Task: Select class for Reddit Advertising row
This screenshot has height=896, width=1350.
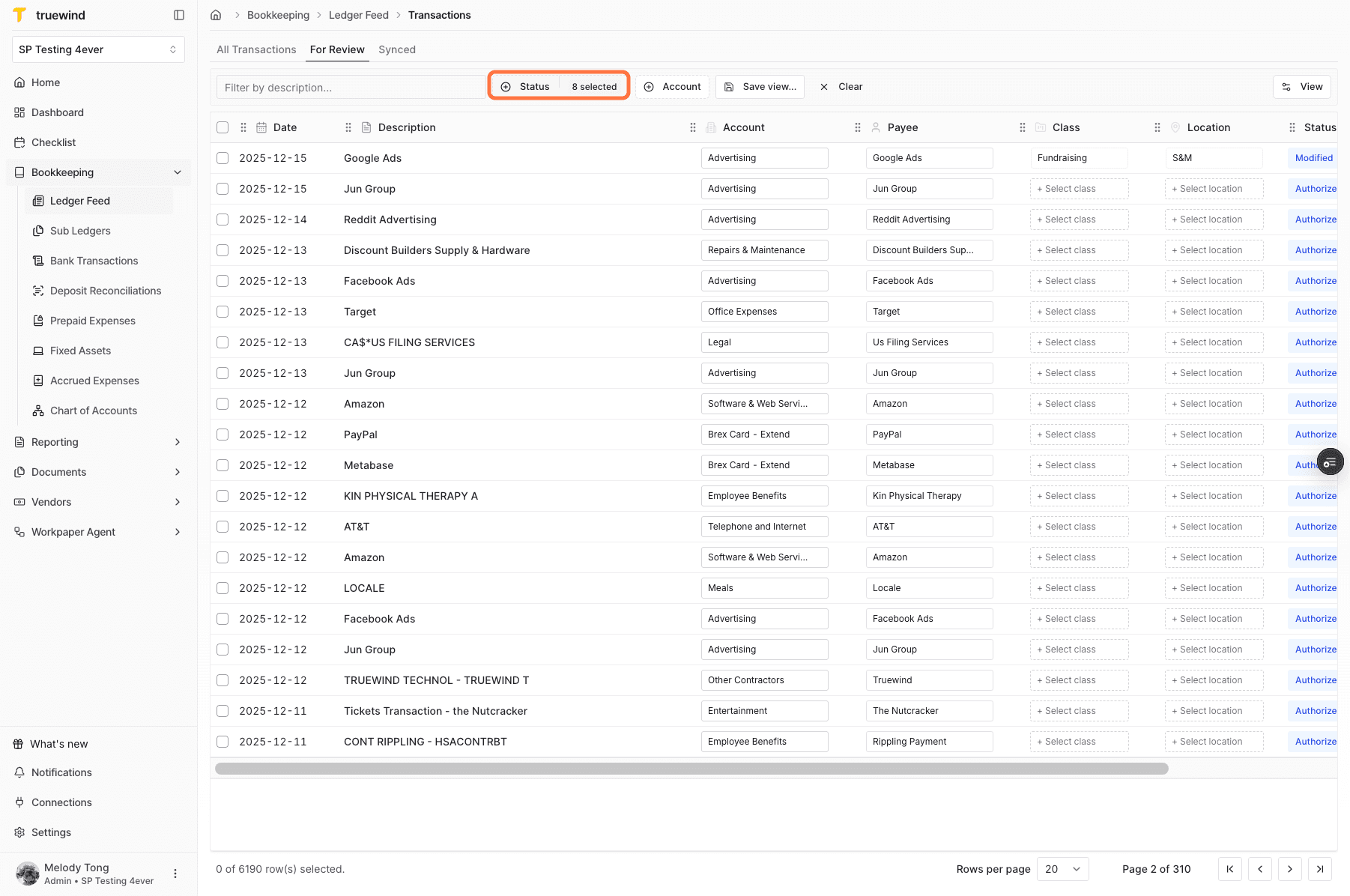Action: [1079, 220]
